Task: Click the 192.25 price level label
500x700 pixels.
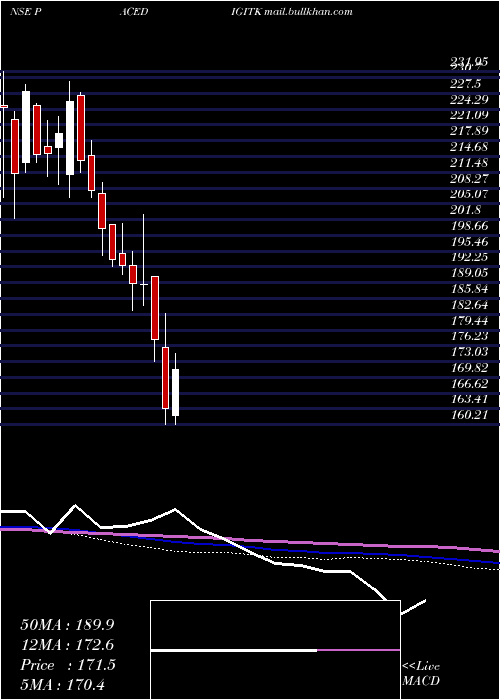Action: (469, 257)
